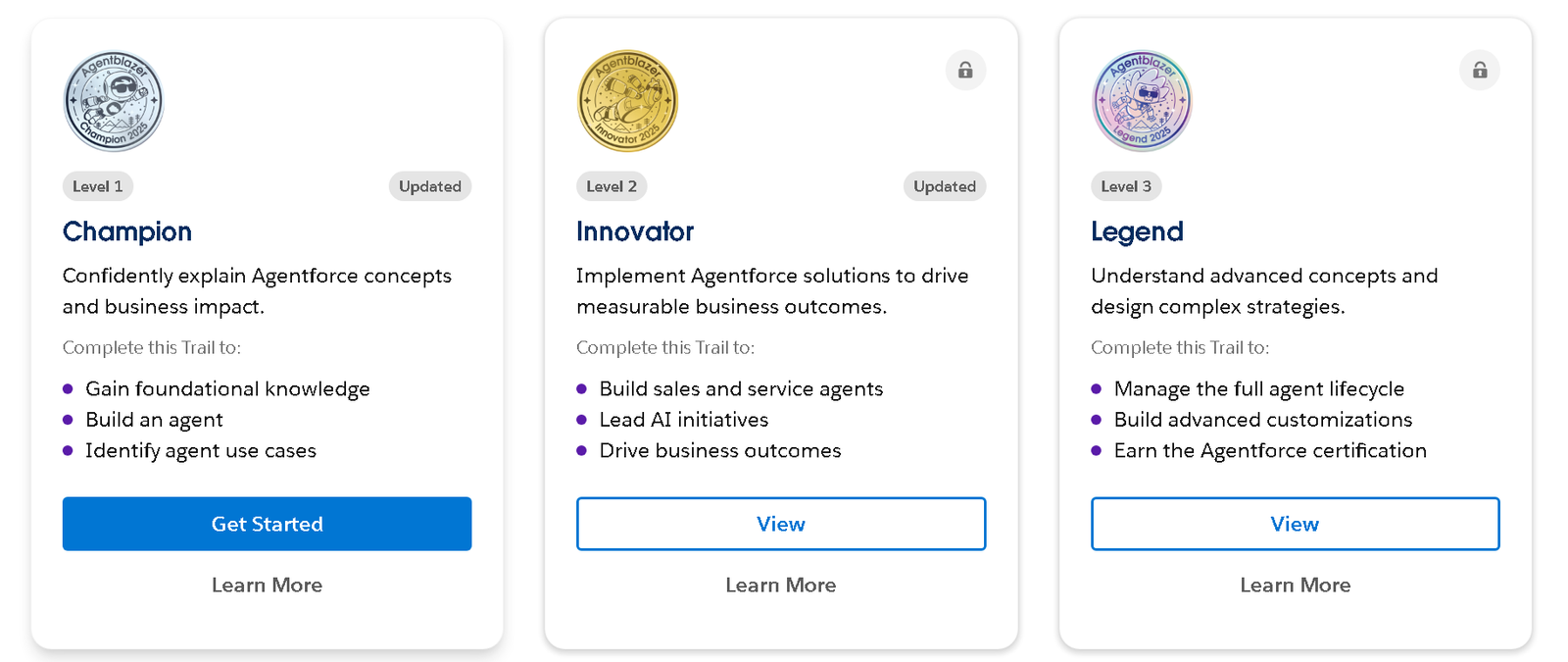Image resolution: width=1568 pixels, height=662 pixels.
Task: Click the bullet next to Manage the full agent lifecycle
Action: click(1097, 389)
